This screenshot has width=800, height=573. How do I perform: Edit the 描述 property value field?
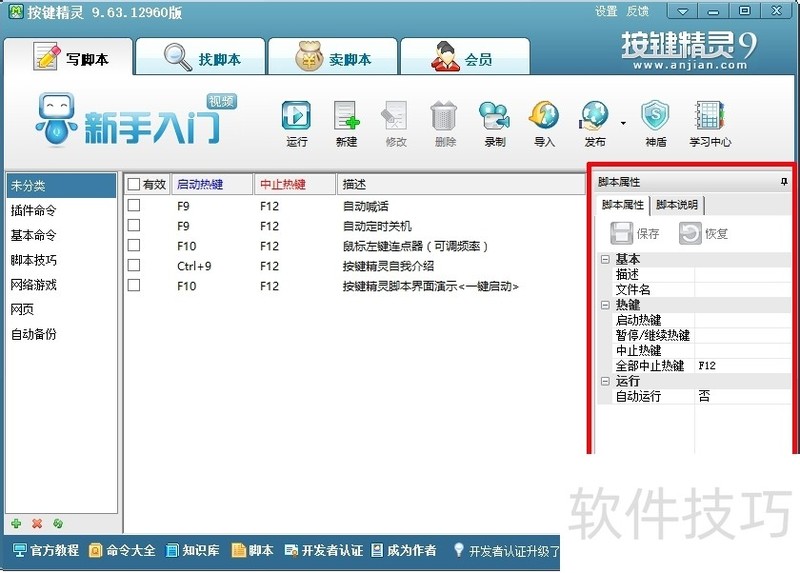click(742, 275)
